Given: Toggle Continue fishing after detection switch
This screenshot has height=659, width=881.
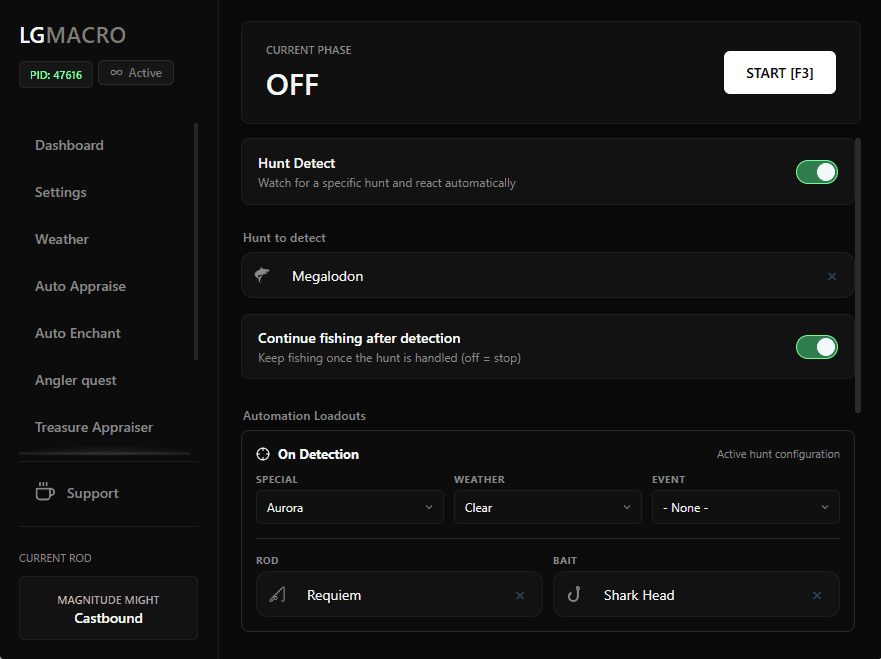Looking at the screenshot, I should 816,347.
